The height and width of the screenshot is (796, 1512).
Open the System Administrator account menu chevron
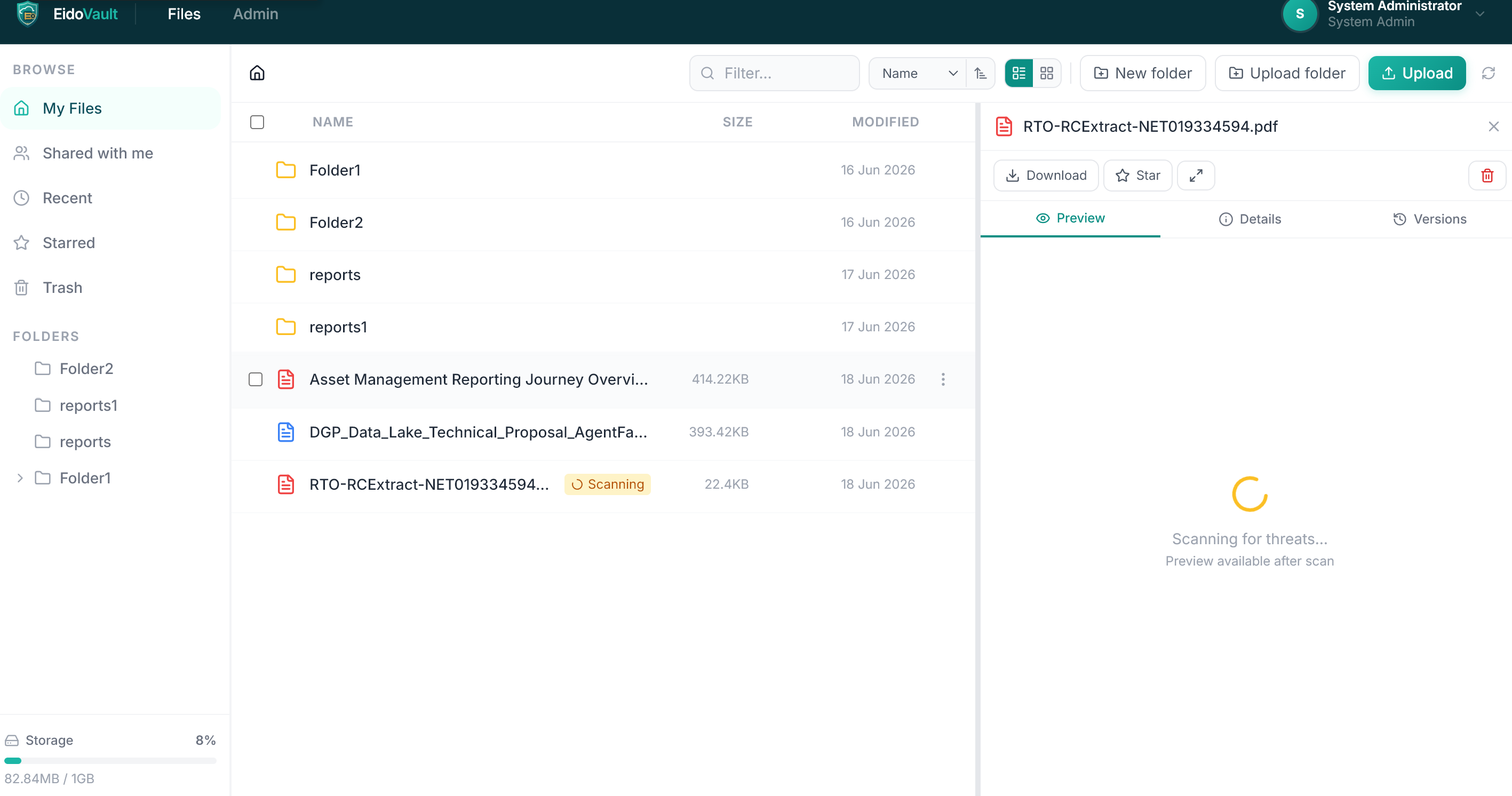(x=1479, y=13)
